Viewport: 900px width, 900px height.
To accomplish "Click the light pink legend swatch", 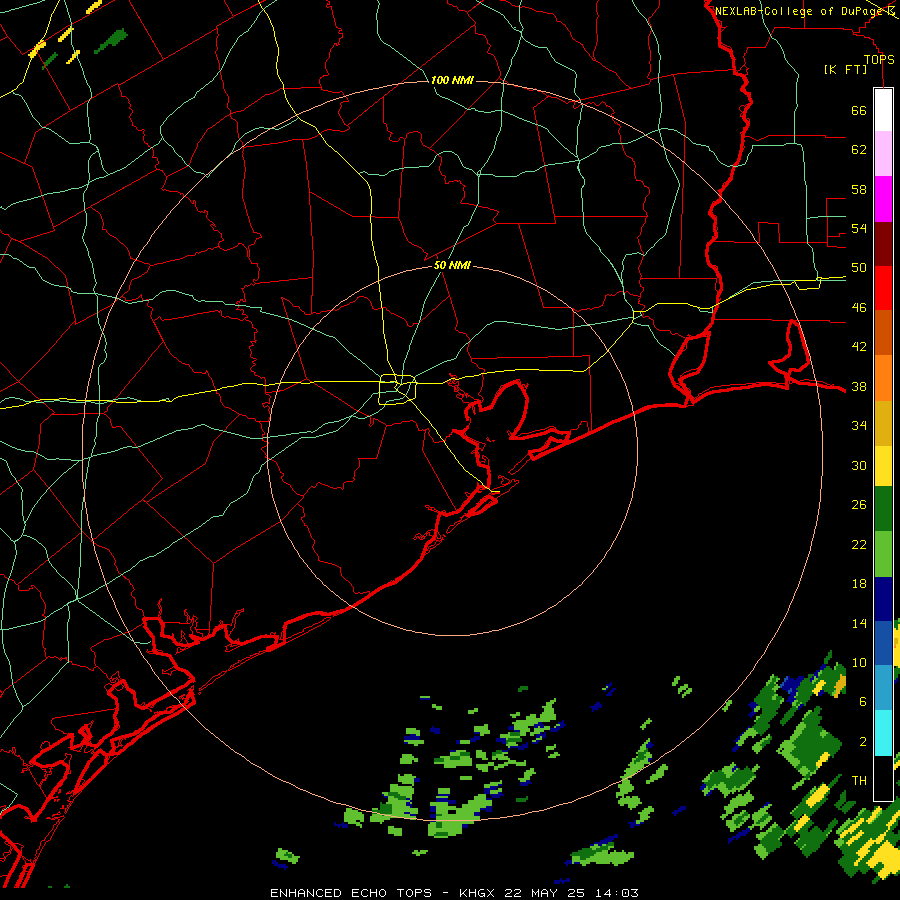I will pyautogui.click(x=883, y=154).
